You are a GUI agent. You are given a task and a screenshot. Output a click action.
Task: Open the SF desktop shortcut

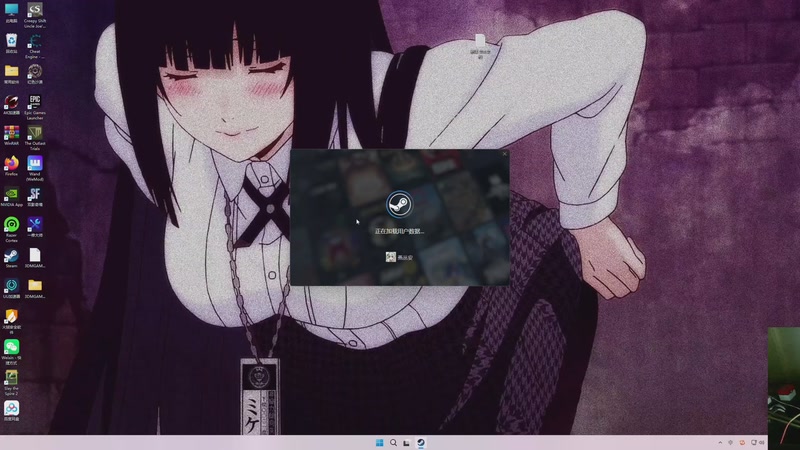coord(35,196)
